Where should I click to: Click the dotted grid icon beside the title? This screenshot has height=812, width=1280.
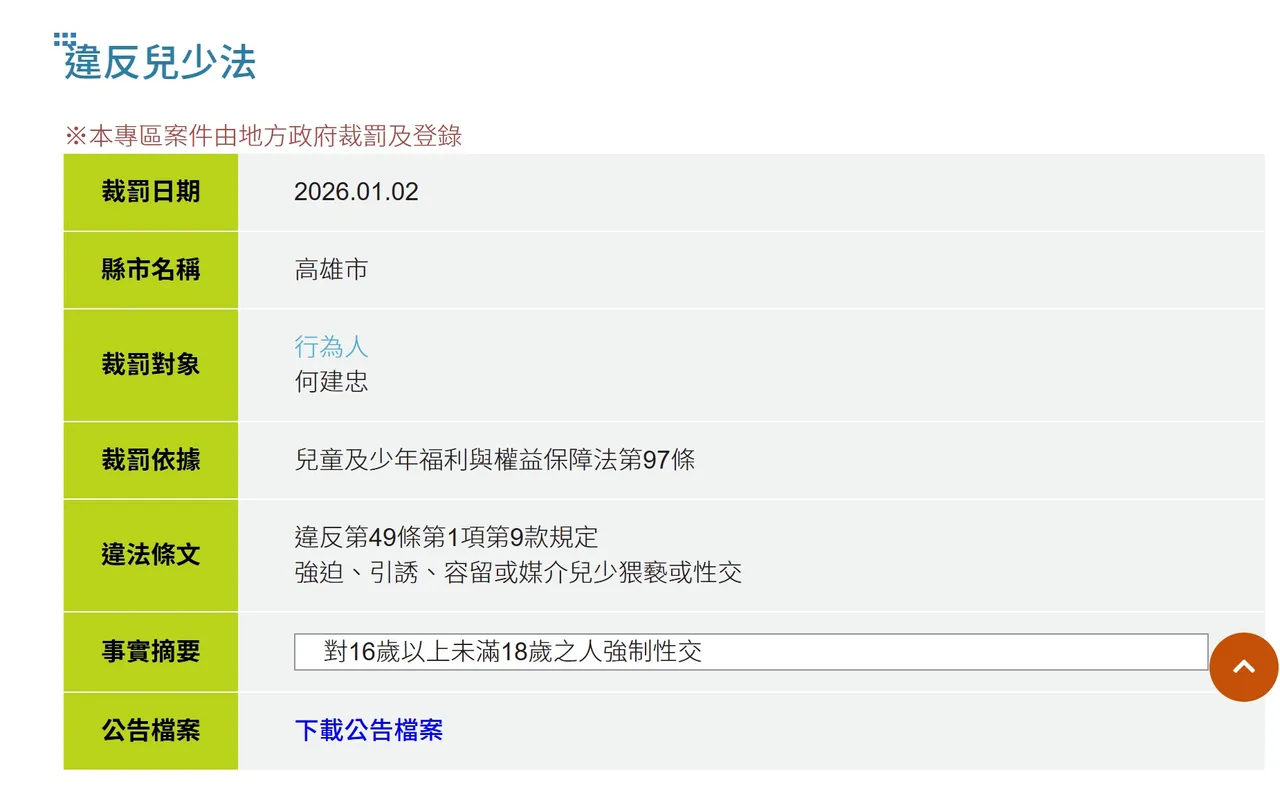64,40
